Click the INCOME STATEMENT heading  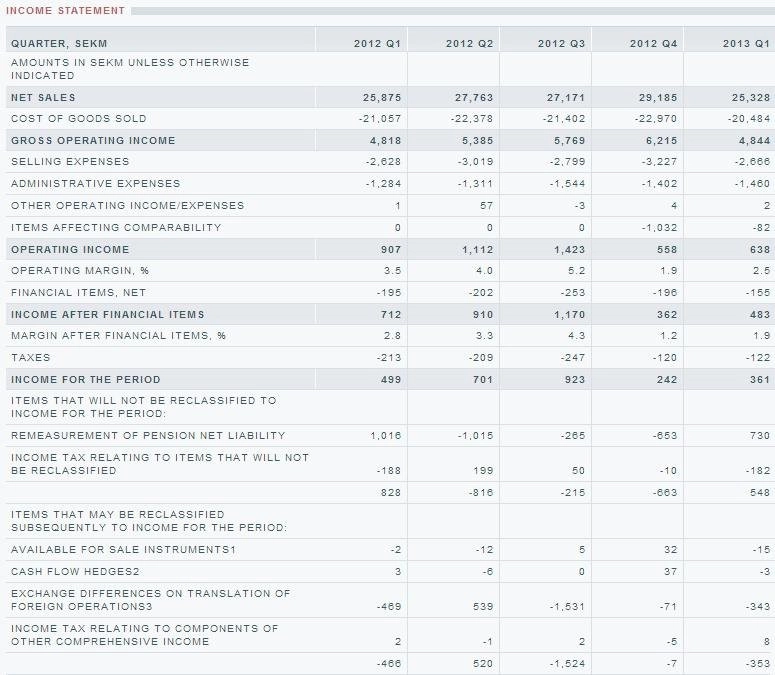[x=65, y=10]
